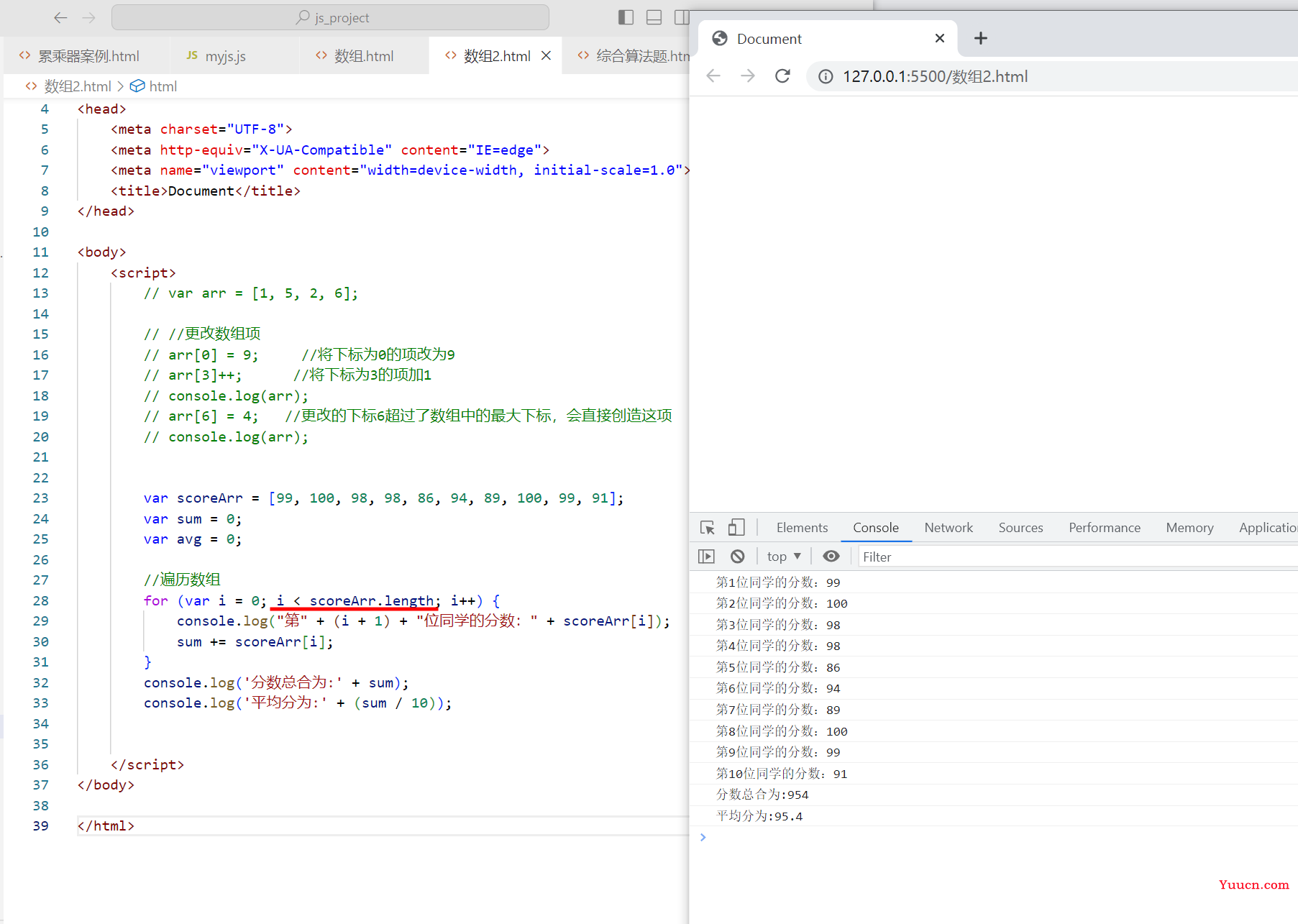Reload the browser page
Screen dimensions: 1298x924
782,76
